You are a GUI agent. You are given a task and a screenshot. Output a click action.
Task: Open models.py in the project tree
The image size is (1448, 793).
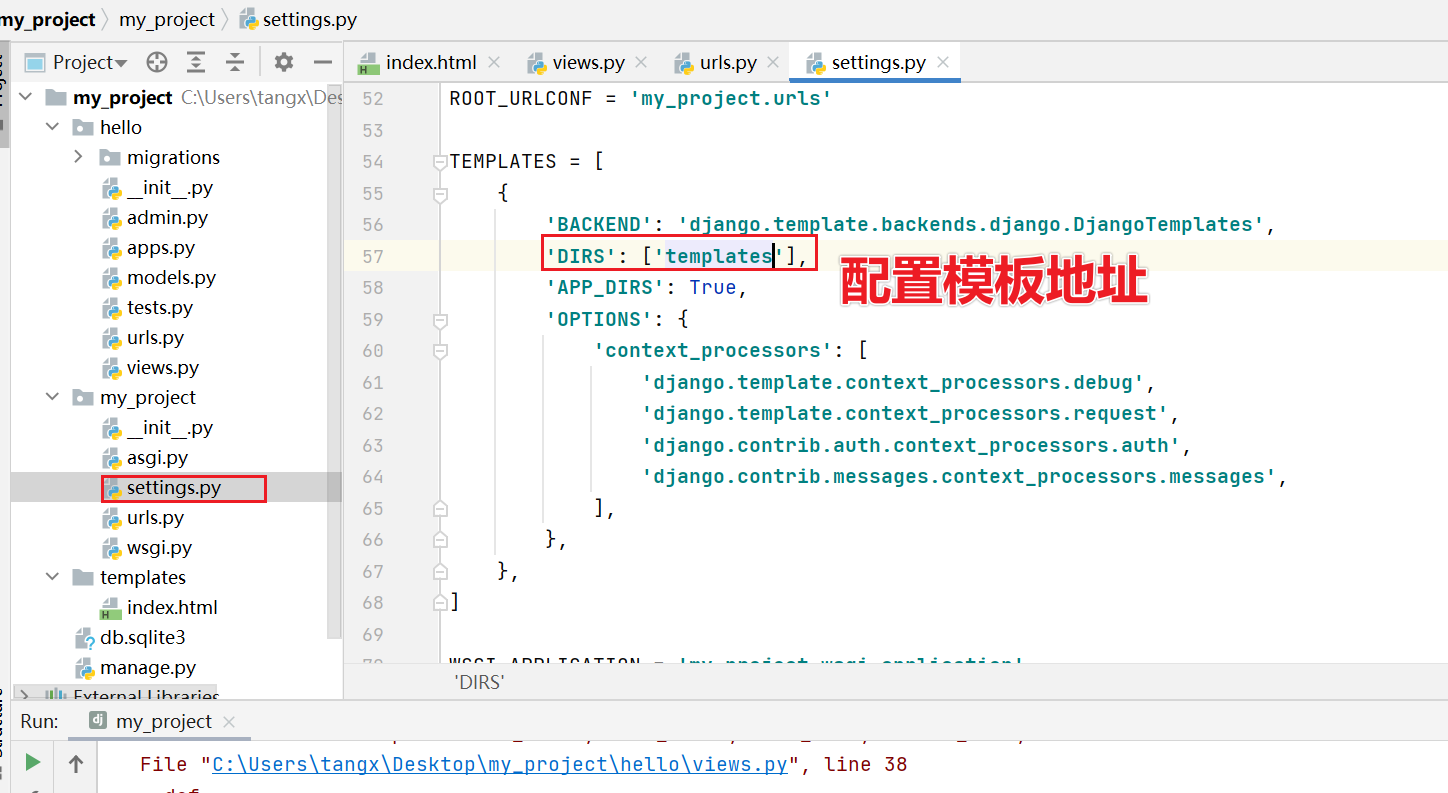[171, 277]
